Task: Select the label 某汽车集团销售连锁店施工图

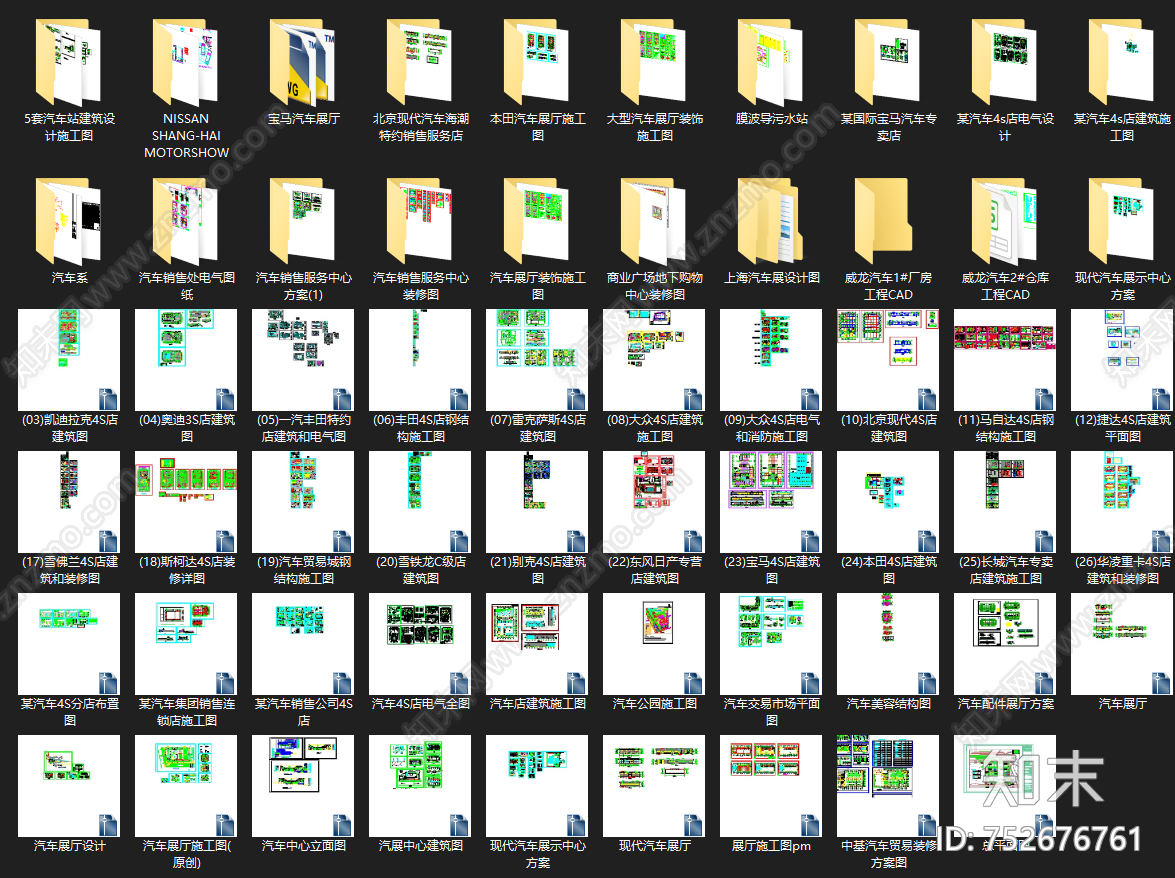Action: (187, 712)
